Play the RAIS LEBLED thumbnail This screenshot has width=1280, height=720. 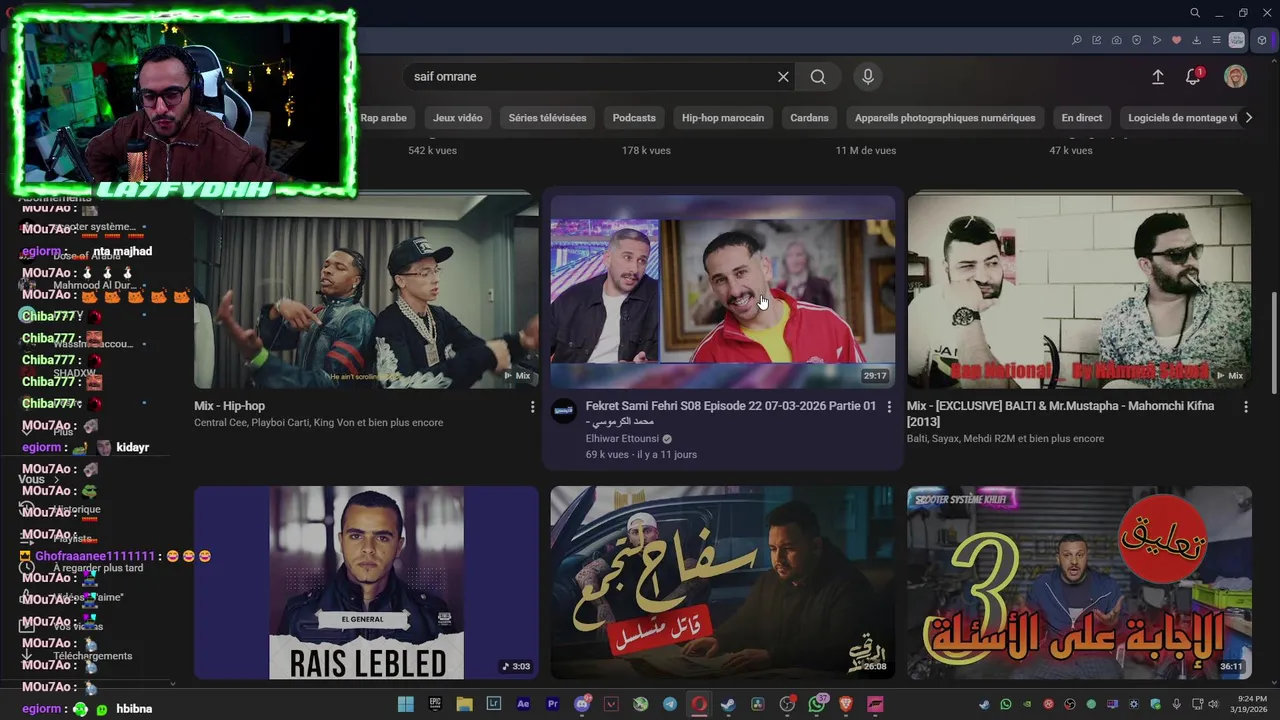(366, 583)
